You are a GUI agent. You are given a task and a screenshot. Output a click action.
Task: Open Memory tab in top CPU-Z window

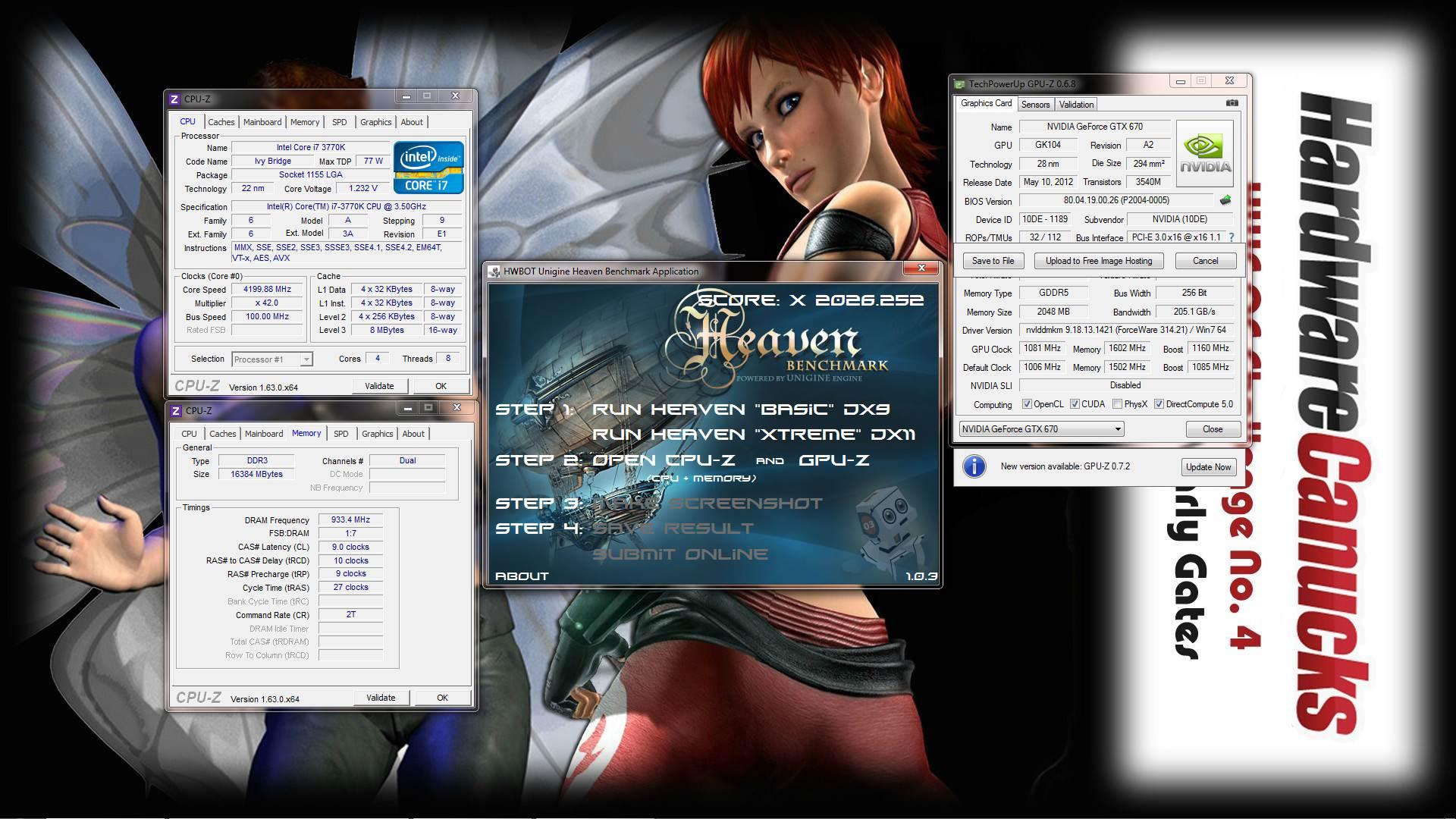[305, 122]
